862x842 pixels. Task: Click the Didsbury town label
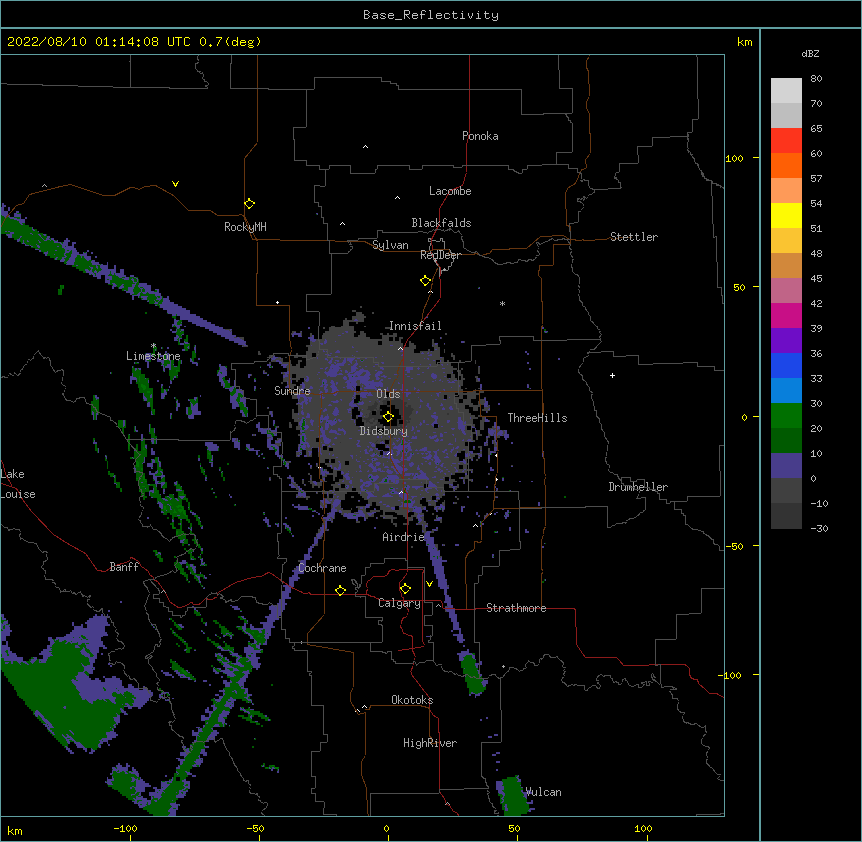click(383, 431)
